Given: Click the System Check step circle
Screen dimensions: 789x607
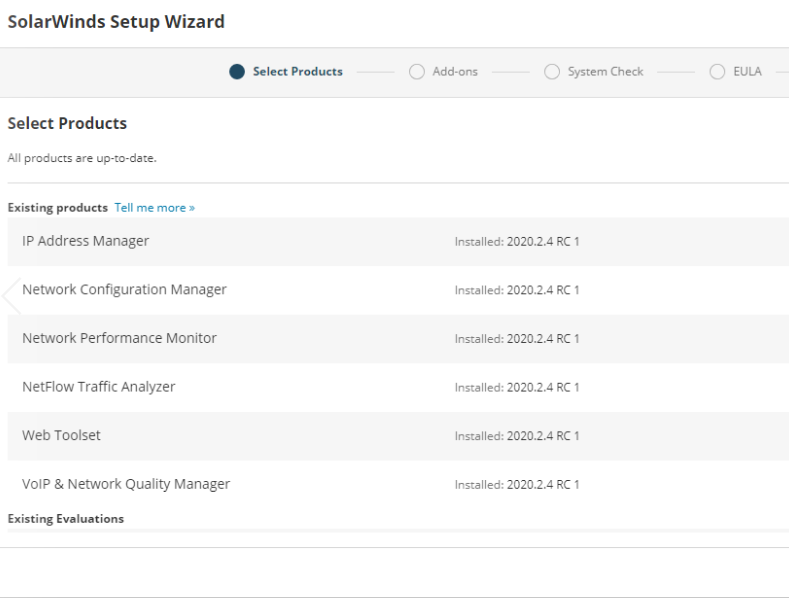Looking at the screenshot, I should click(551, 72).
